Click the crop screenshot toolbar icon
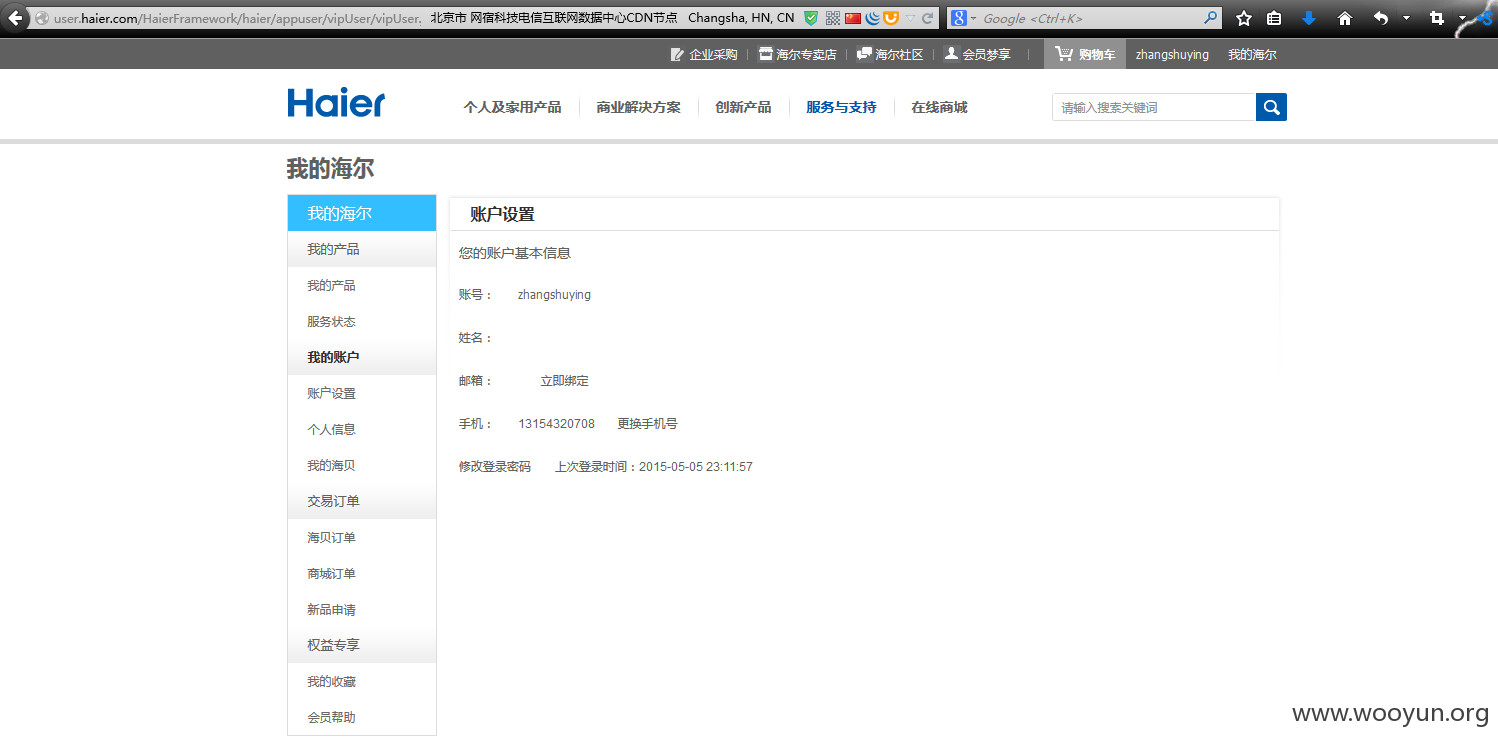Image resolution: width=1498 pixels, height=742 pixels. click(x=1437, y=18)
